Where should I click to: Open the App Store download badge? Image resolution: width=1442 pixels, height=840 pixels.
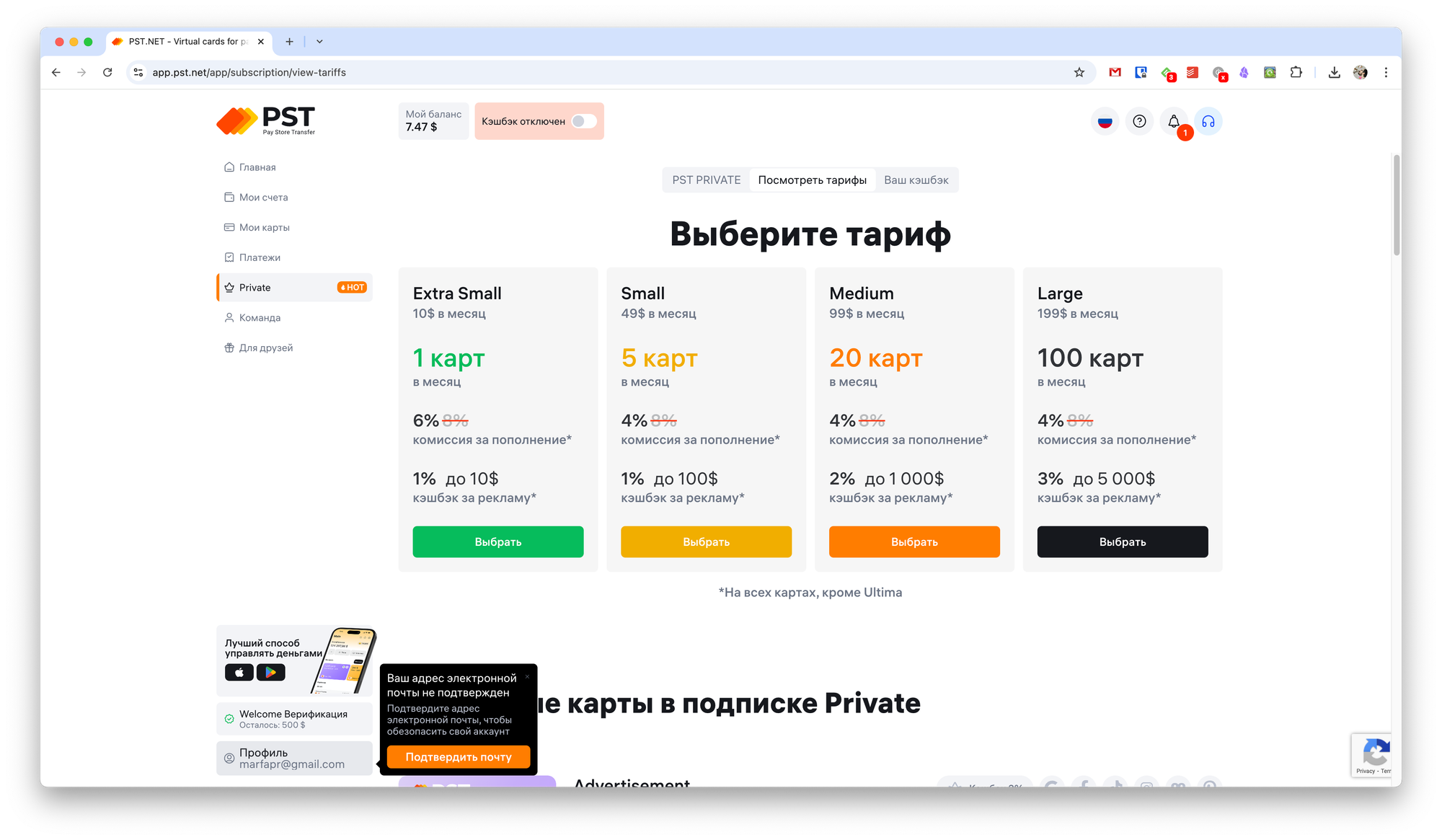pyautogui.click(x=239, y=672)
